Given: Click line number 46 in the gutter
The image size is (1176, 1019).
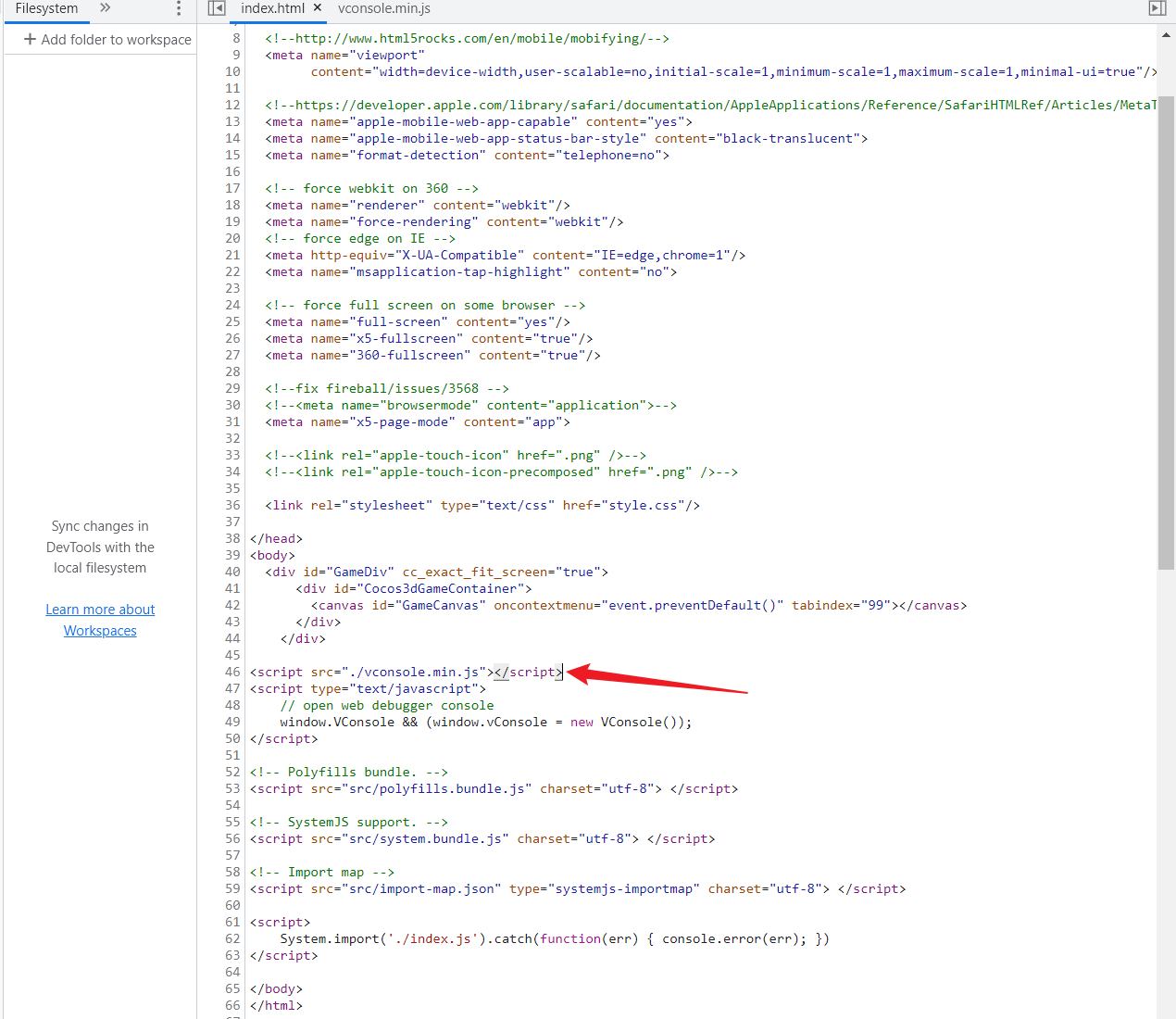Looking at the screenshot, I should [x=231, y=672].
